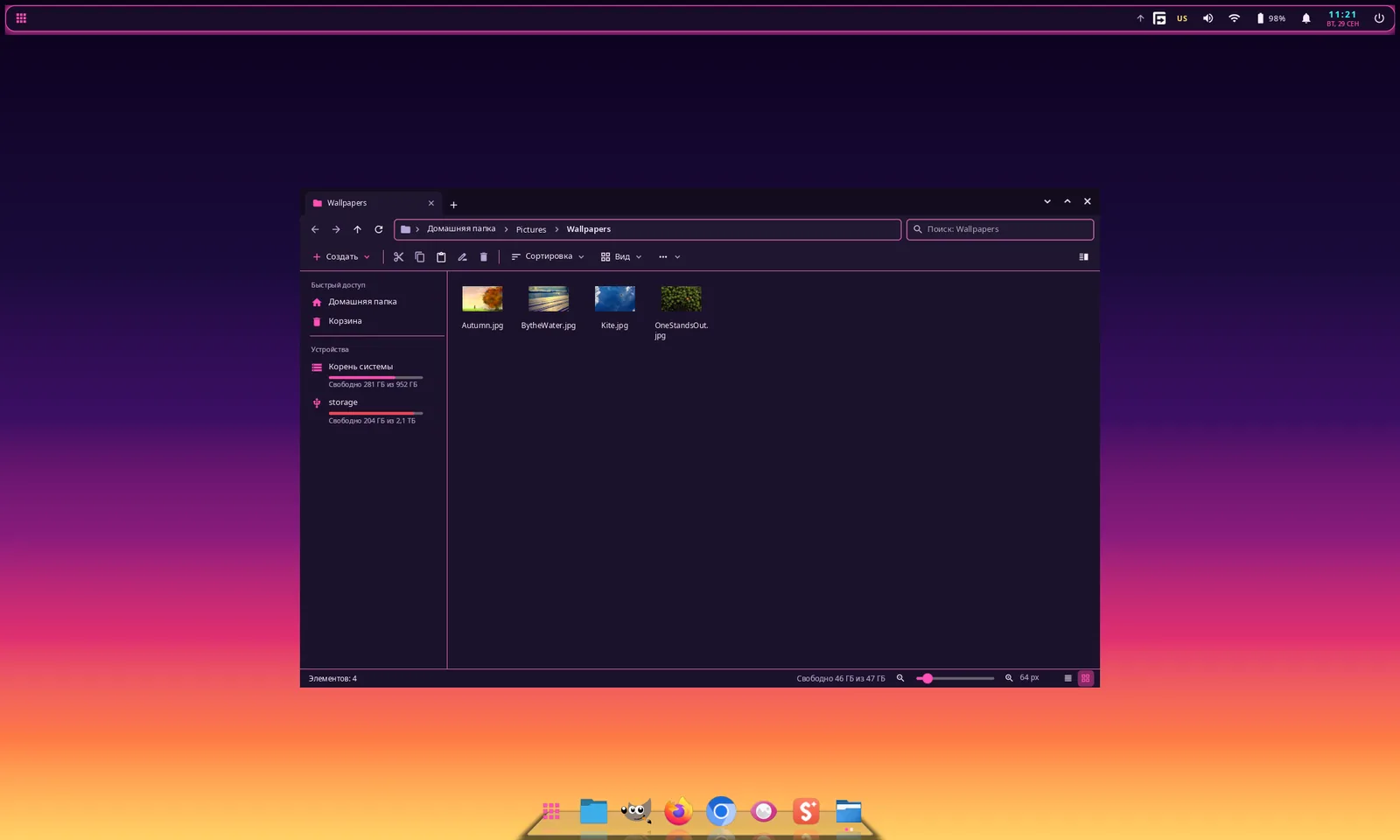Screen dimensions: 1400x840
Task: Click the Copy icon in toolbar
Action: 420,256
